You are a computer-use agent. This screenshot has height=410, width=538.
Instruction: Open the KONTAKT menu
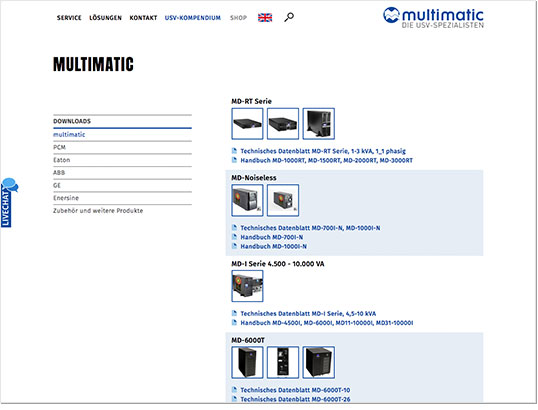(x=143, y=18)
